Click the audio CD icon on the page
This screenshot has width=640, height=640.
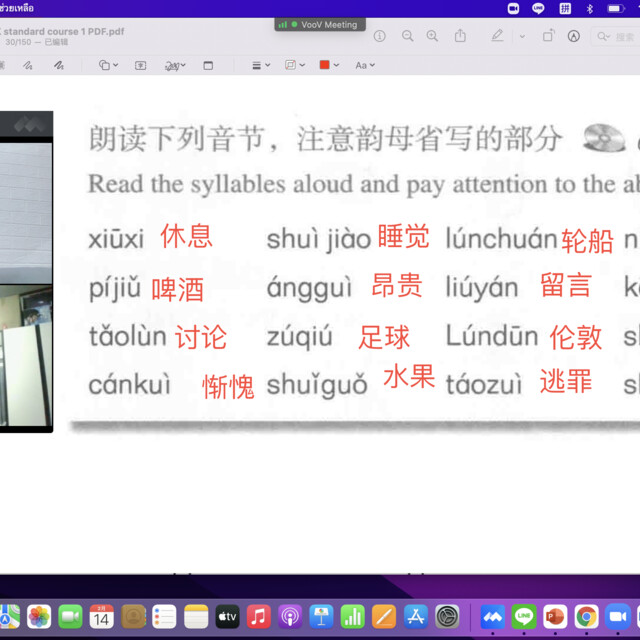pos(604,138)
